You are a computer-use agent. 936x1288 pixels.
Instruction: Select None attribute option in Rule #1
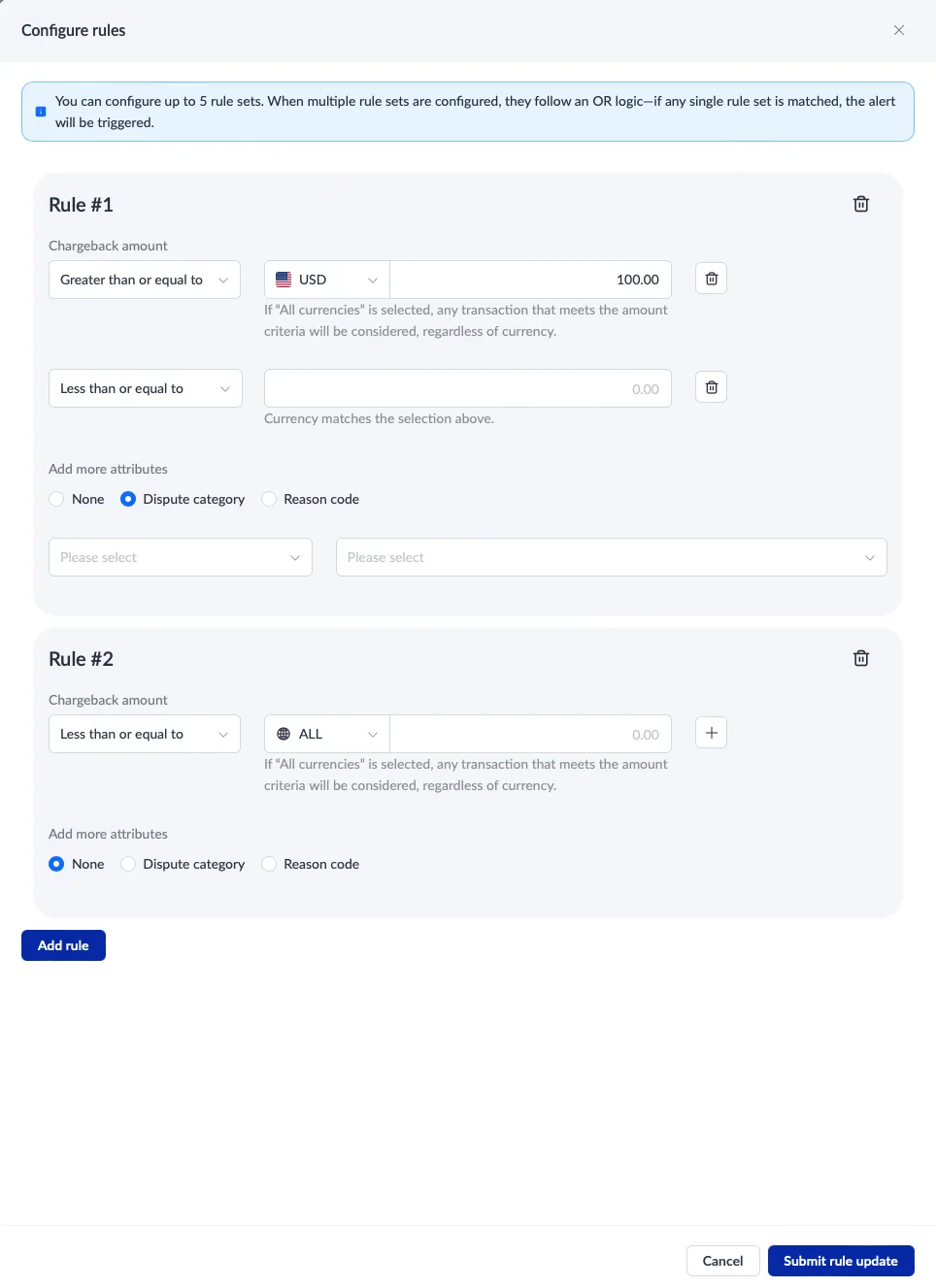pyautogui.click(x=57, y=499)
